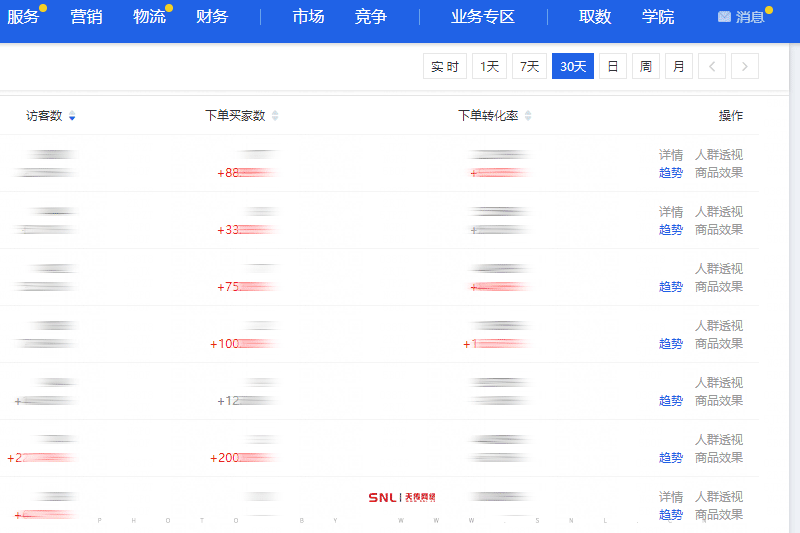Click the gray +12 buyer count value
800x533 pixels.
pyautogui.click(x=247, y=401)
